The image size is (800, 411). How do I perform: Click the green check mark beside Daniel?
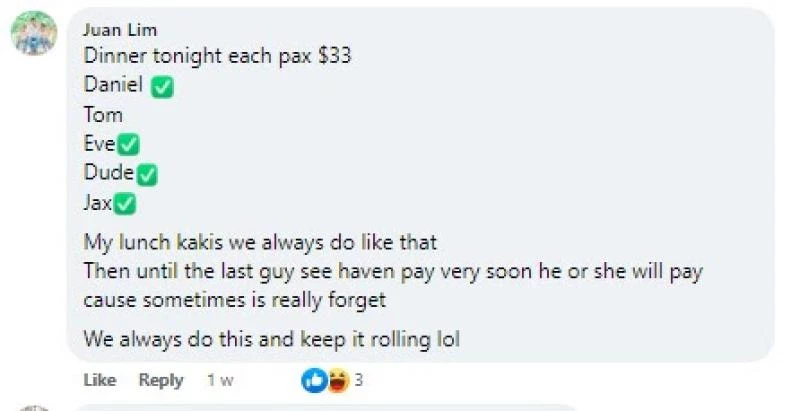point(162,88)
